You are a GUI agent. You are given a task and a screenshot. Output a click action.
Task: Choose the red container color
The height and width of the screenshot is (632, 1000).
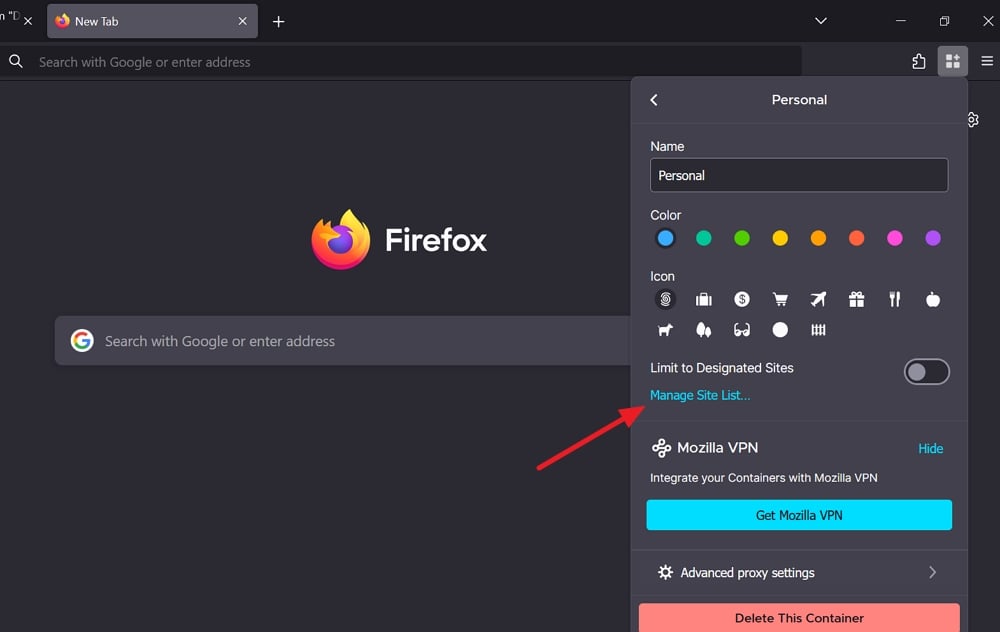[857, 238]
